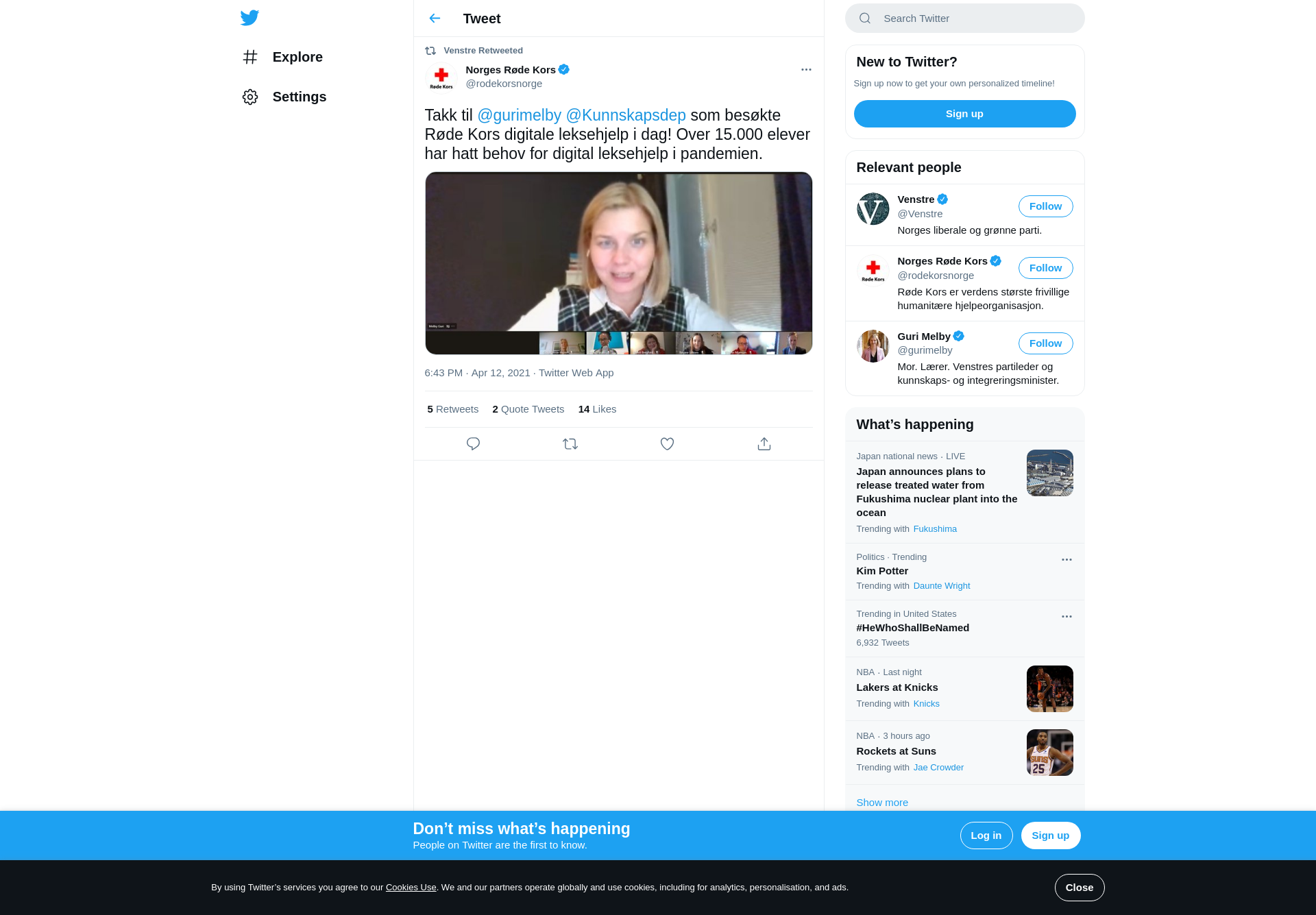
Task: Reply to the tweet with the comment icon
Action: click(x=473, y=444)
